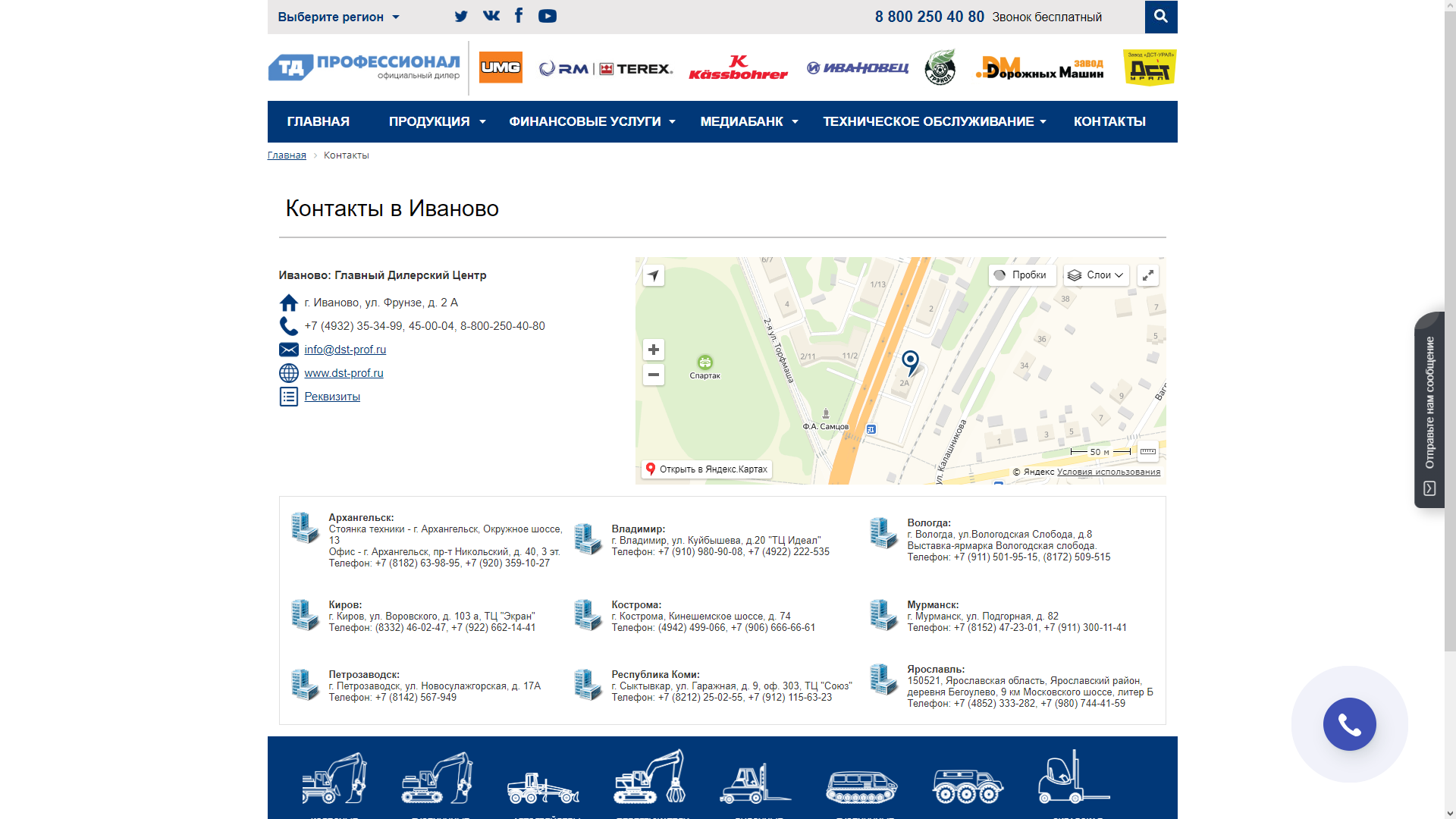Expand the map to fullscreen
The width and height of the screenshot is (1456, 819).
1148,275
